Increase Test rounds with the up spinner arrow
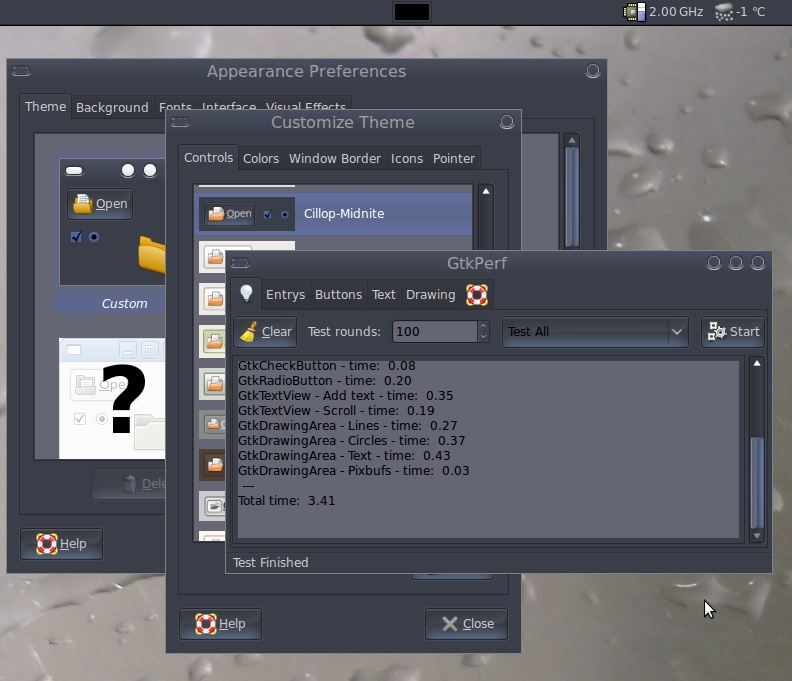This screenshot has width=792, height=681. pos(483,326)
